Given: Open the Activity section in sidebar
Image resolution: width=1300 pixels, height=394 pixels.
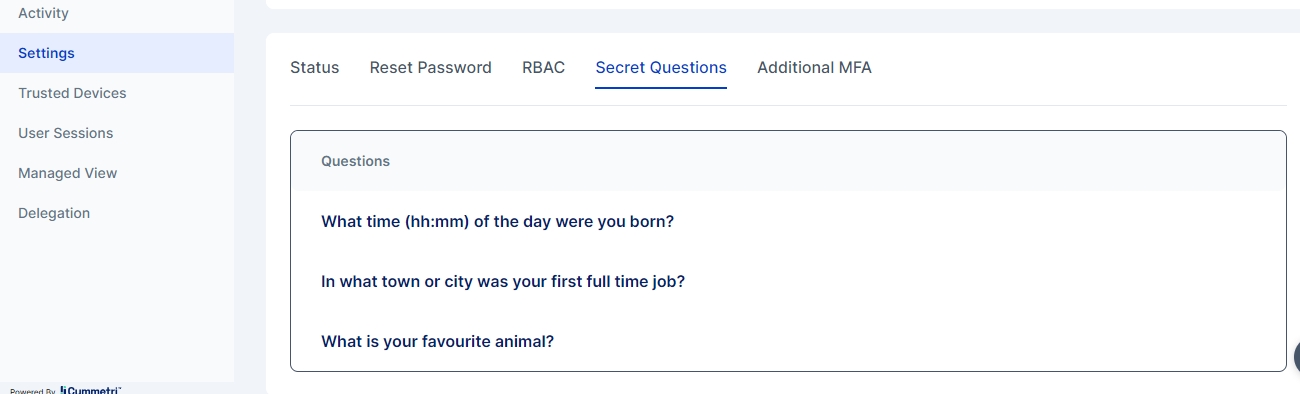Looking at the screenshot, I should pyautogui.click(x=43, y=13).
